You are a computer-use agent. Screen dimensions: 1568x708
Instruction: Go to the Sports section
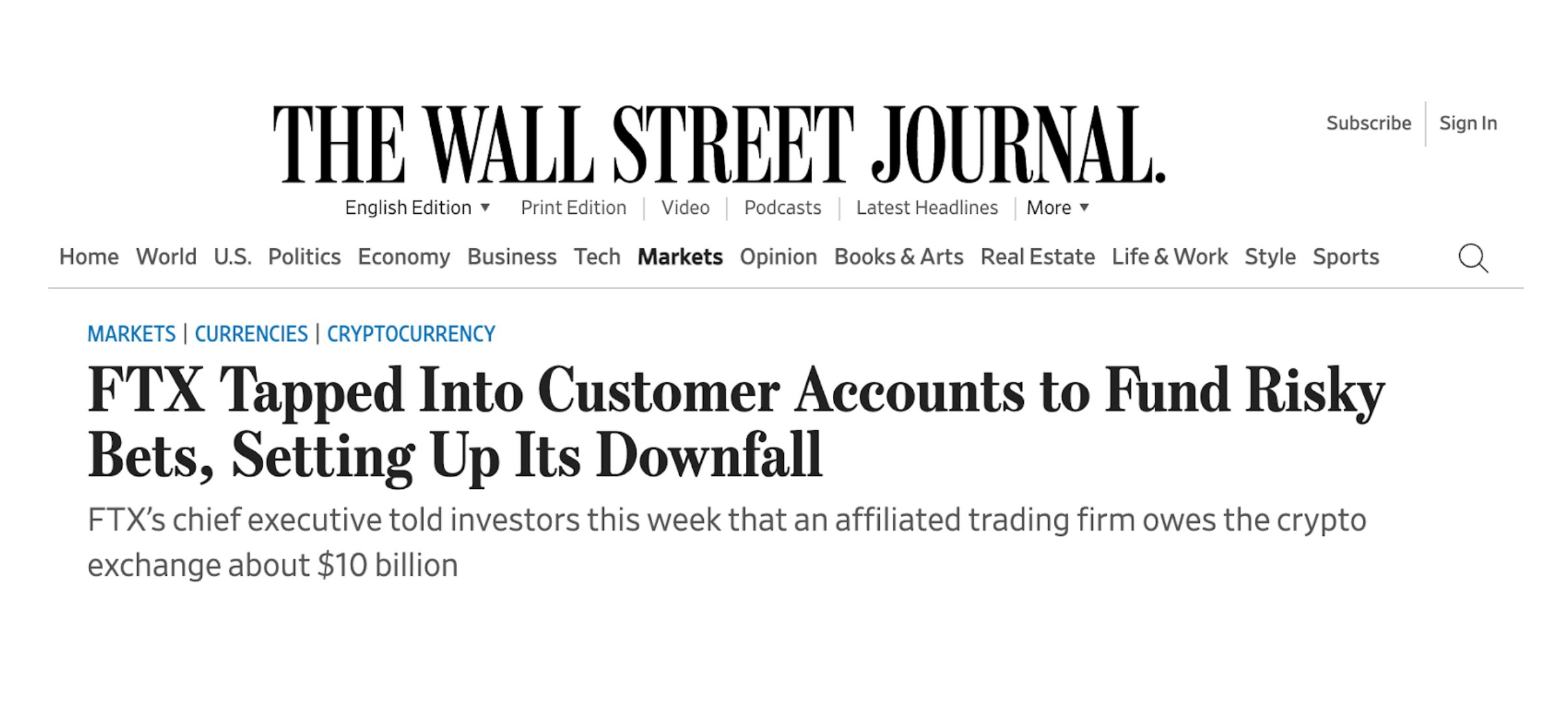coord(1346,257)
